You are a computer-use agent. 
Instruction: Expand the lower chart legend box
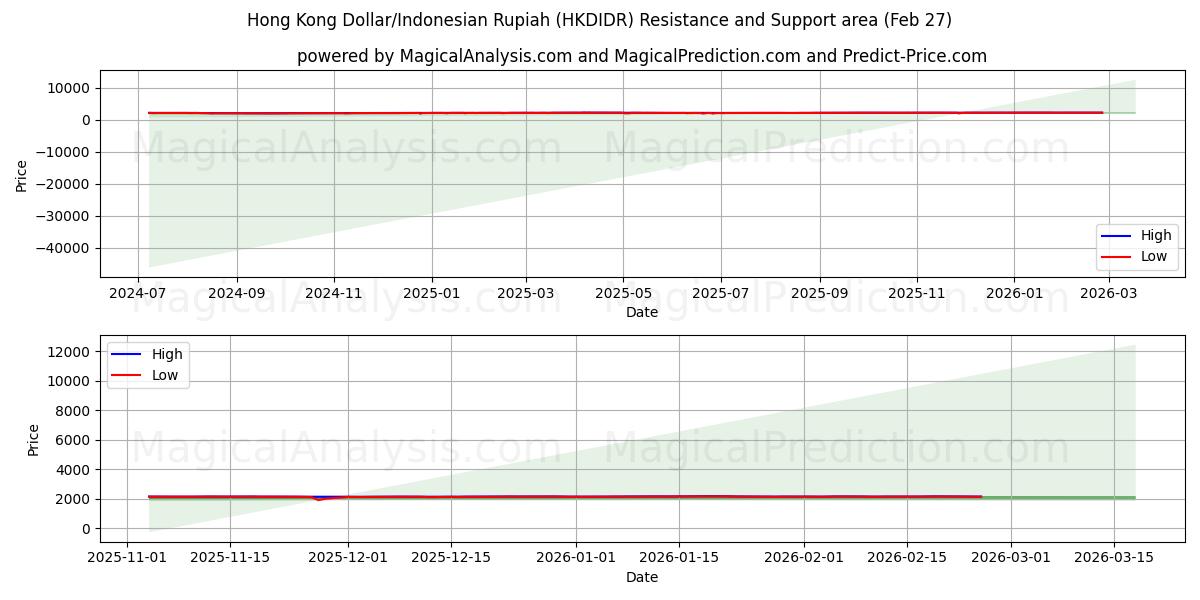(150, 364)
